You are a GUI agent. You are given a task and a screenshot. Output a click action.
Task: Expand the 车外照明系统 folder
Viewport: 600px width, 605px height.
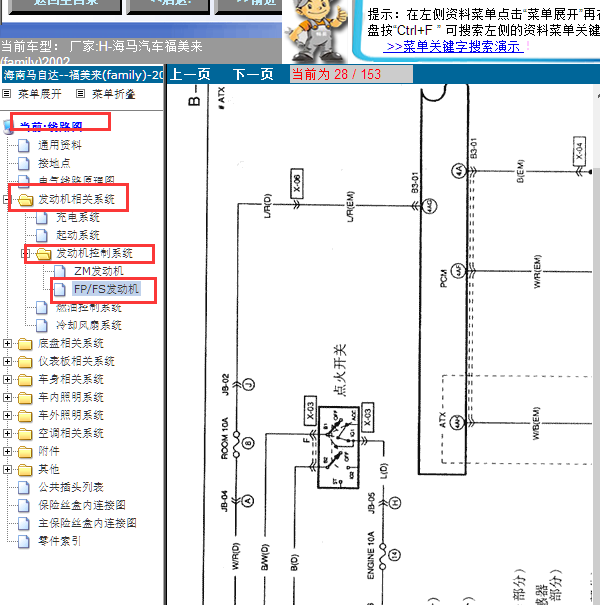click(7, 416)
